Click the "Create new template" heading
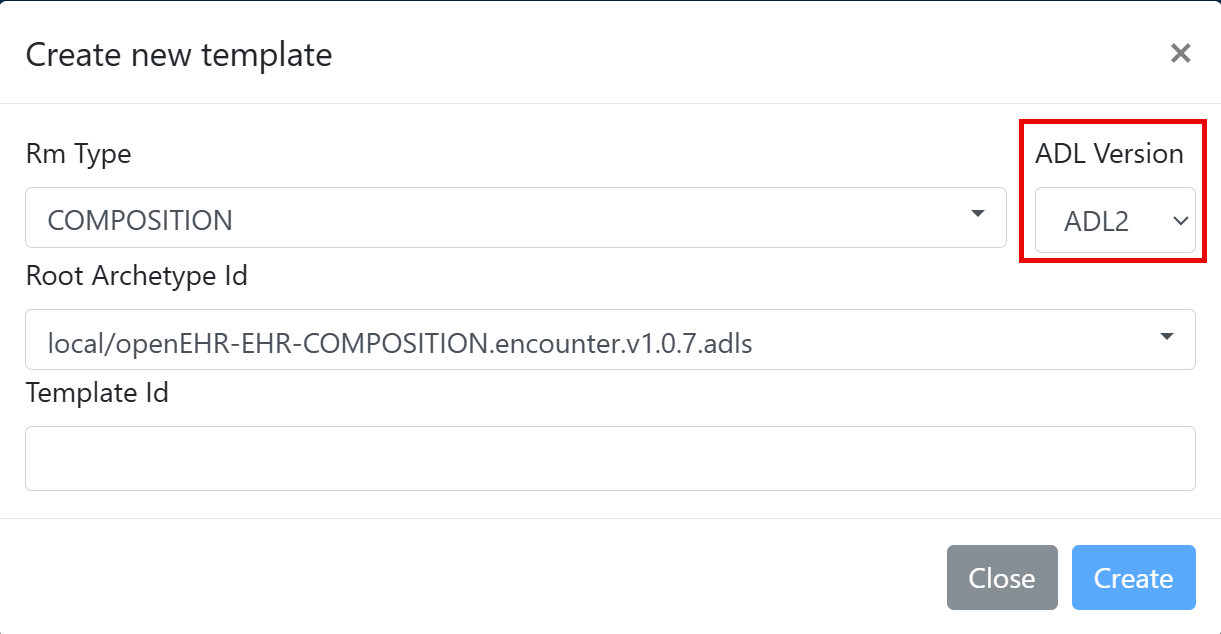 (179, 54)
